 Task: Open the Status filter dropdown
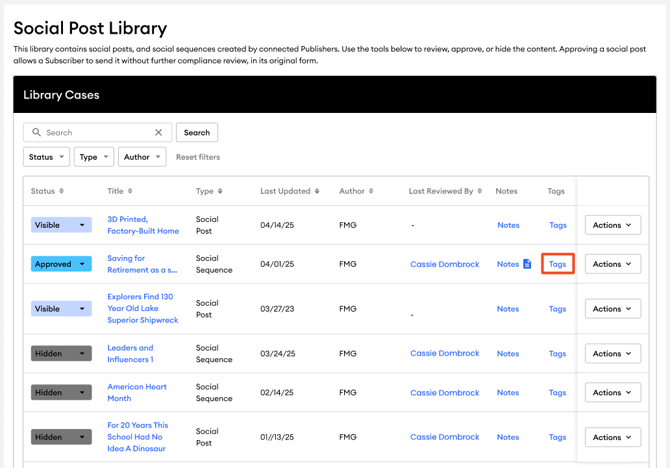pos(46,157)
